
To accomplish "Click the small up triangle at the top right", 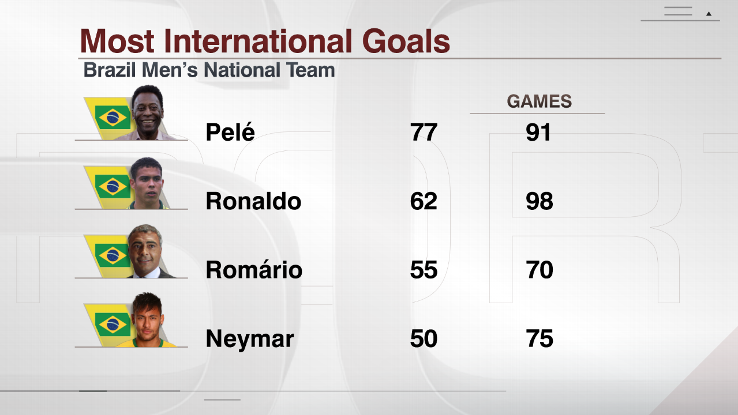I will point(708,14).
